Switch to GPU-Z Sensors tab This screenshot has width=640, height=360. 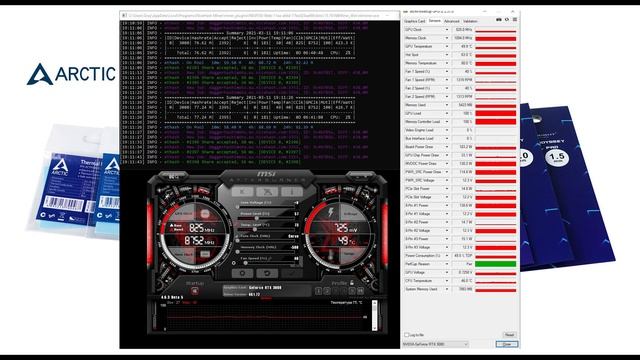tap(434, 21)
